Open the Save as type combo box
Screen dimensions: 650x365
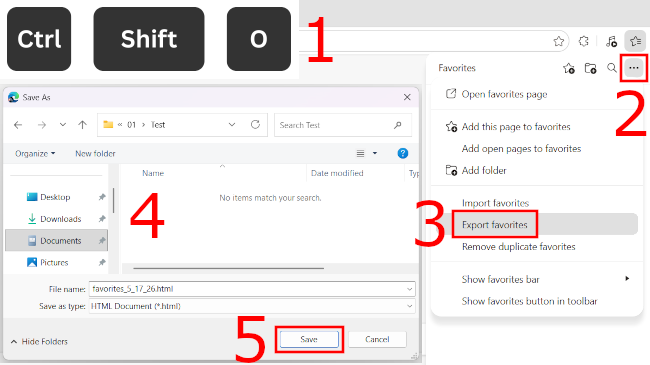click(252, 306)
